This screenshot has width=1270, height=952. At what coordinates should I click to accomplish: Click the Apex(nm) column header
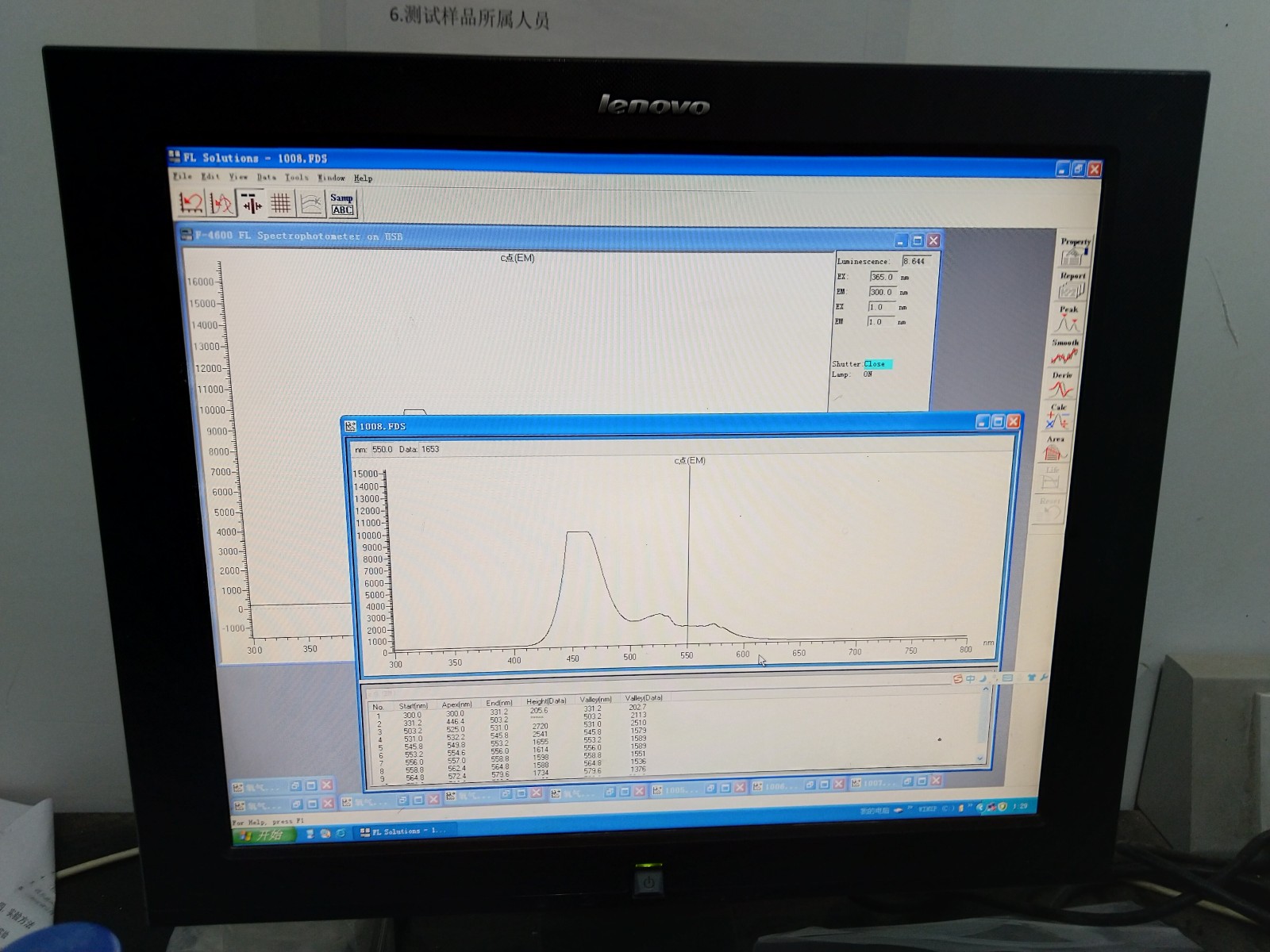(x=457, y=704)
